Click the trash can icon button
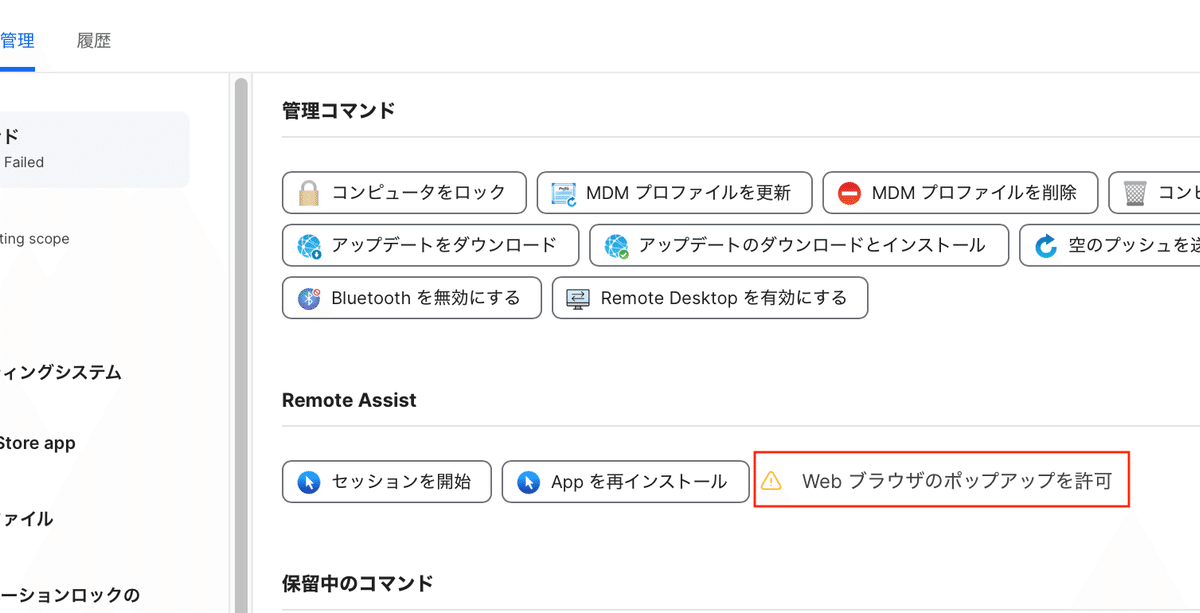 pyautogui.click(x=1135, y=193)
